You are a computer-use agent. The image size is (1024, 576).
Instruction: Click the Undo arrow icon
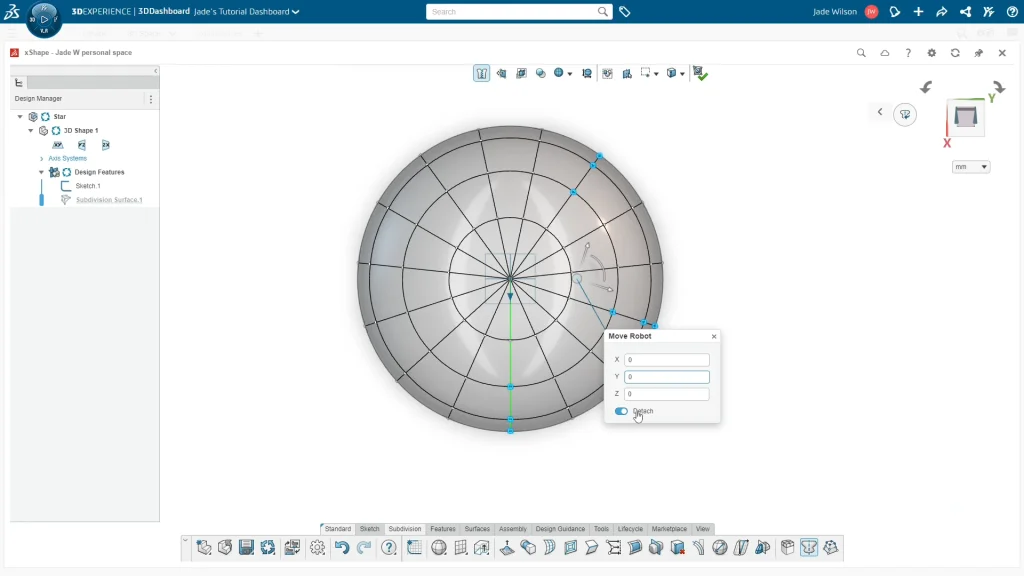(x=342, y=547)
